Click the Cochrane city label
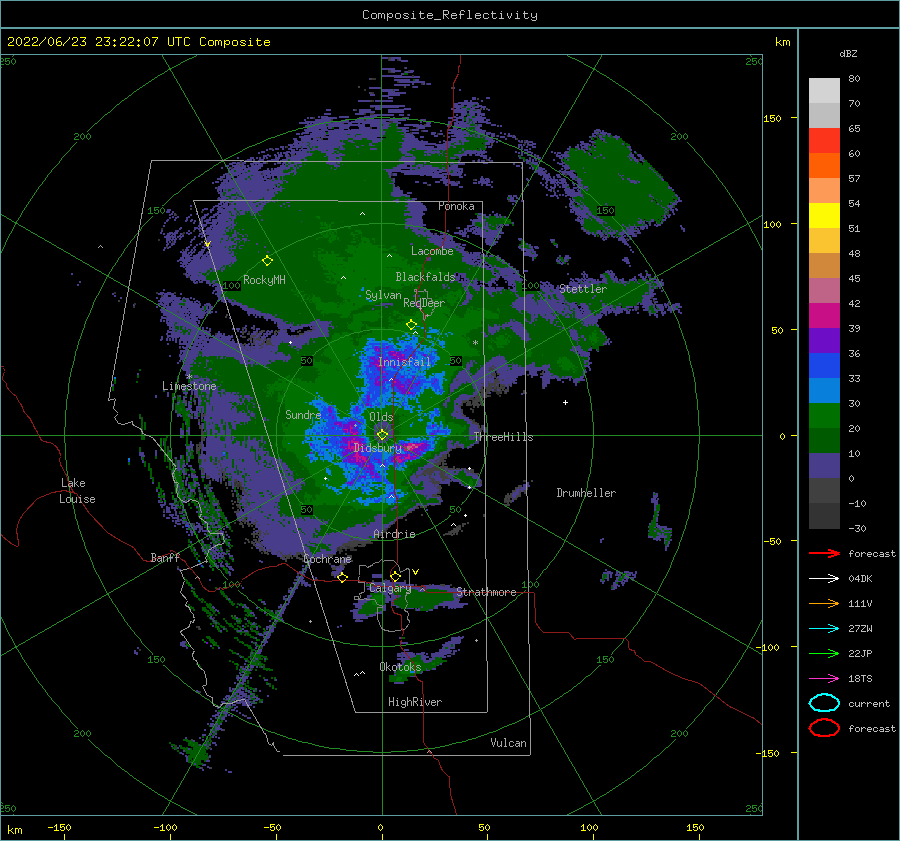900x841 pixels. coord(327,559)
